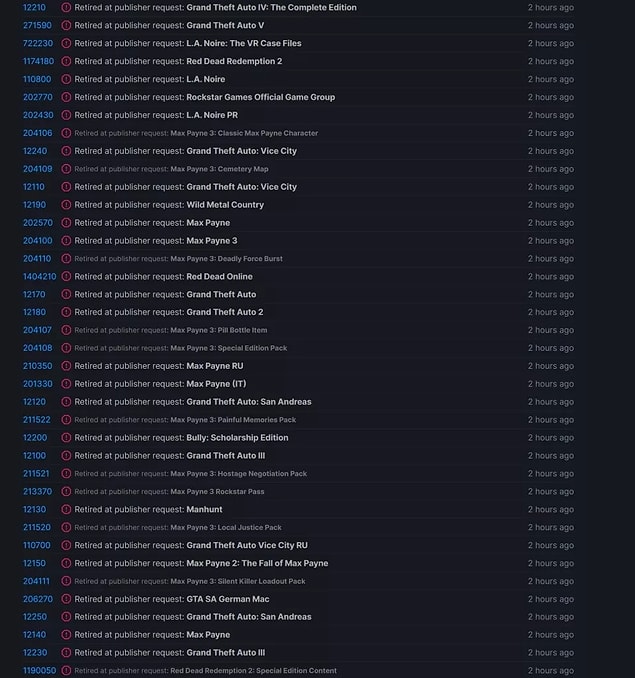
Task: Open app ID 1174180 link
Action: [x=38, y=61]
